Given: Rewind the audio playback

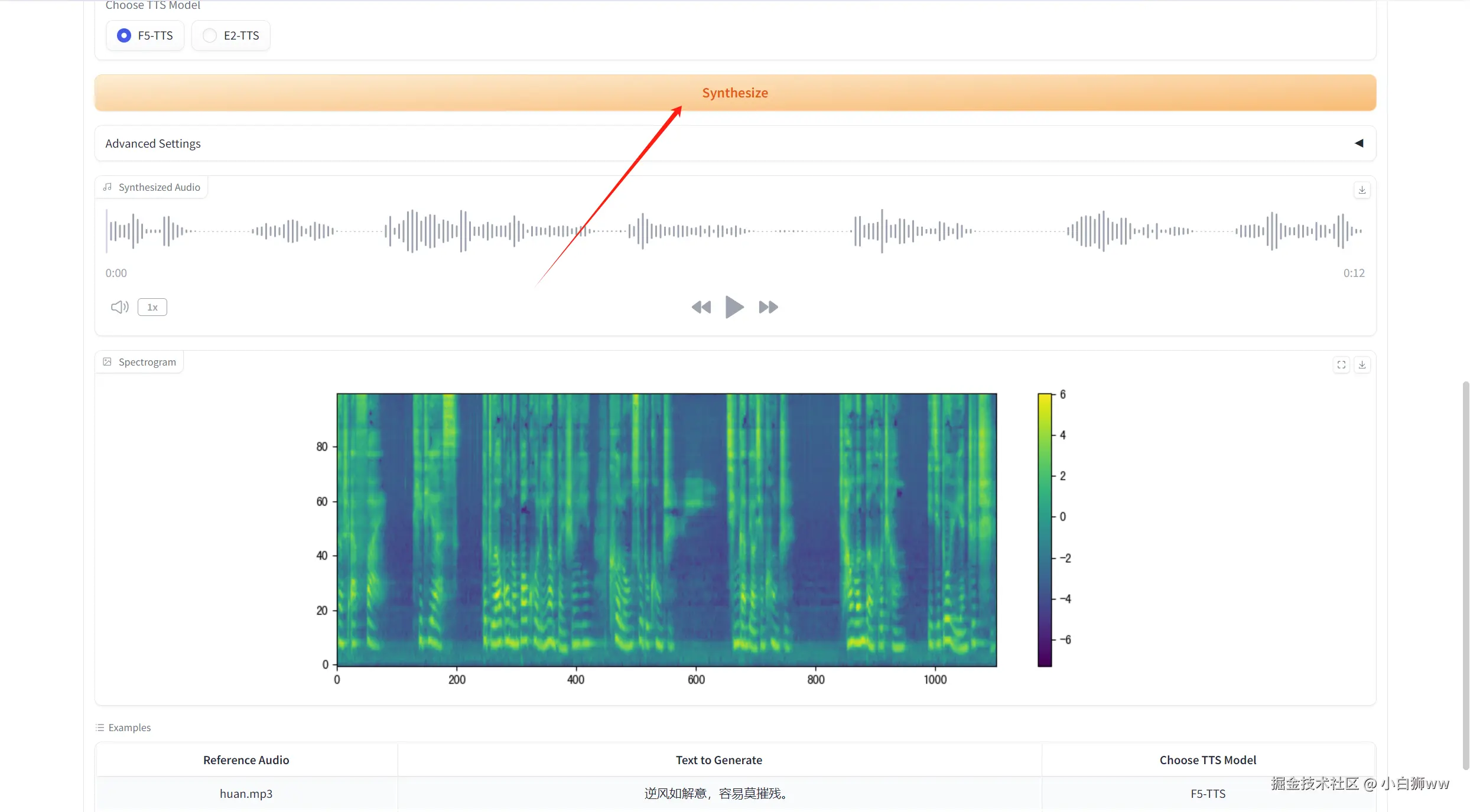Looking at the screenshot, I should coord(701,307).
